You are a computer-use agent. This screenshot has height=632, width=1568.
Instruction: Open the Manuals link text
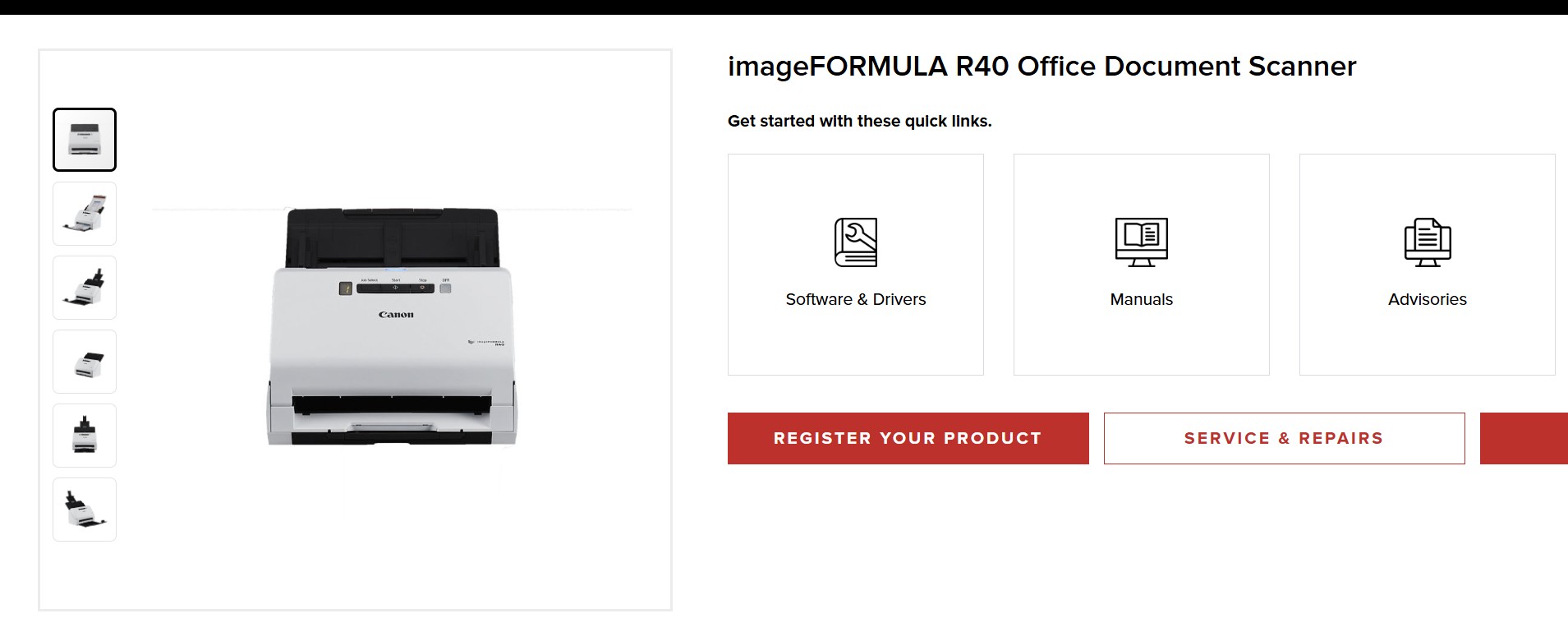tap(1142, 299)
